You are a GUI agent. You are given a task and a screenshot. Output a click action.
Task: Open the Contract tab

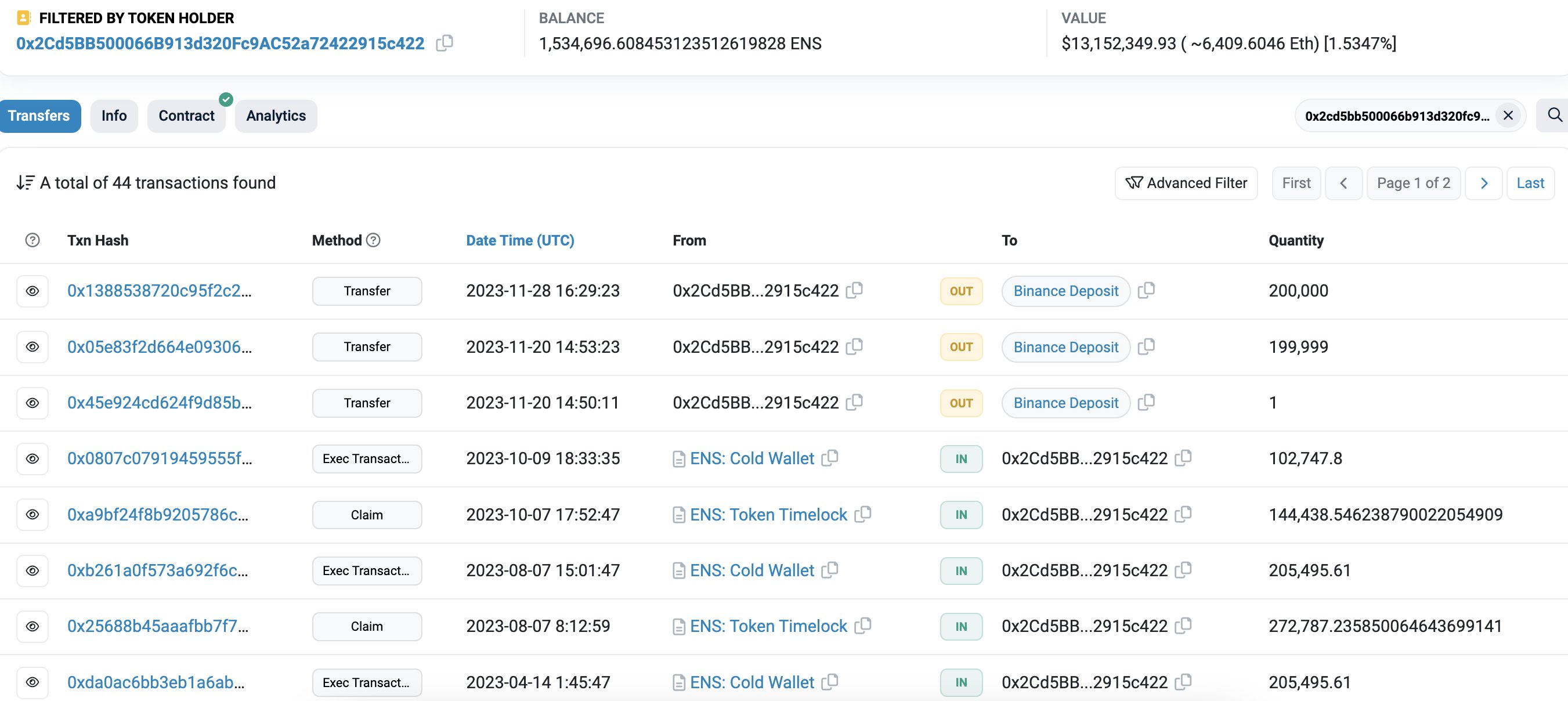coord(186,115)
